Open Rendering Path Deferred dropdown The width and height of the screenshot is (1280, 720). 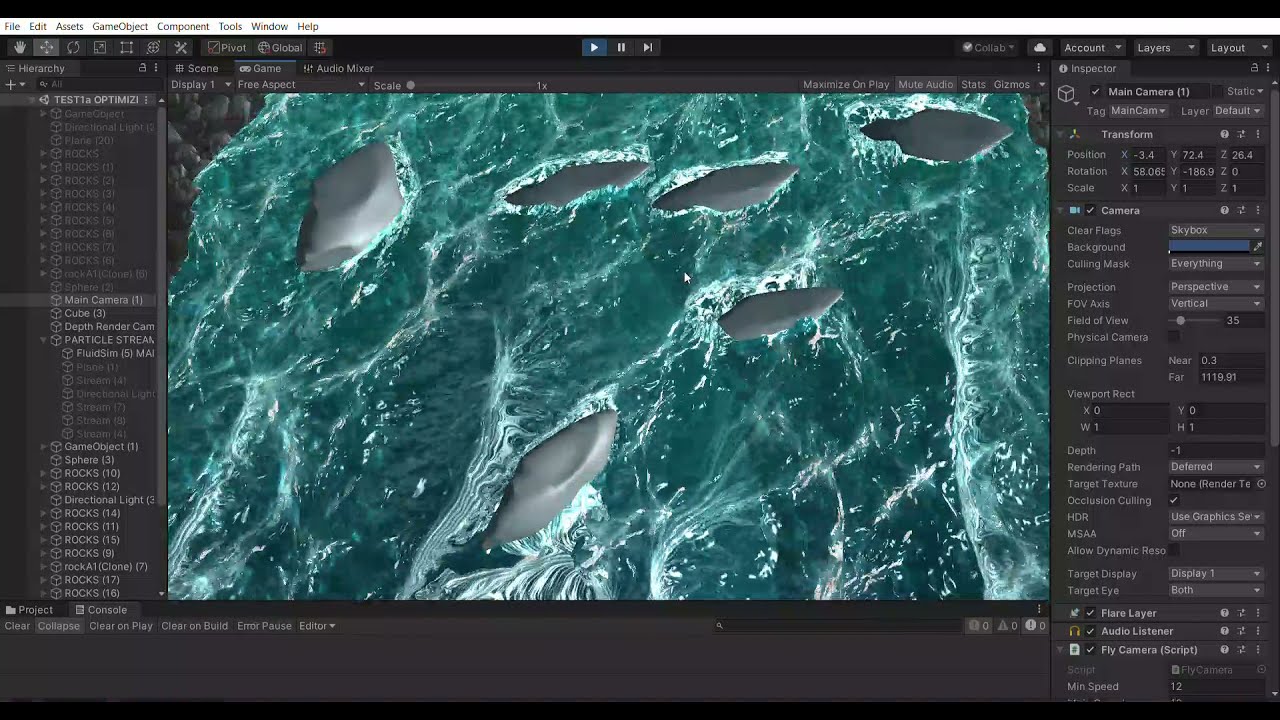coord(1216,467)
